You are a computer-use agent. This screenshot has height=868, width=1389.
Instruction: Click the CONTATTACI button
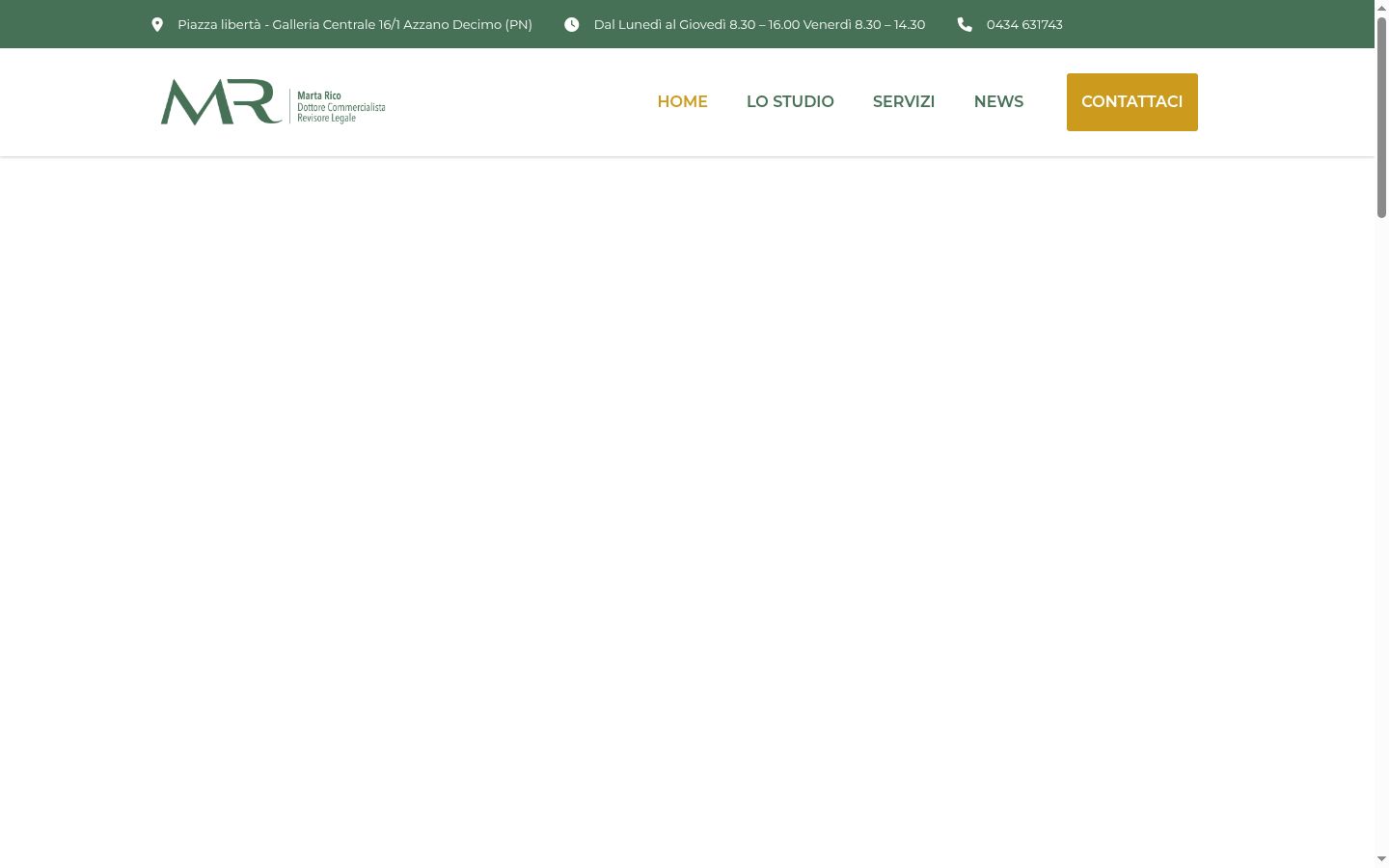[1132, 102]
